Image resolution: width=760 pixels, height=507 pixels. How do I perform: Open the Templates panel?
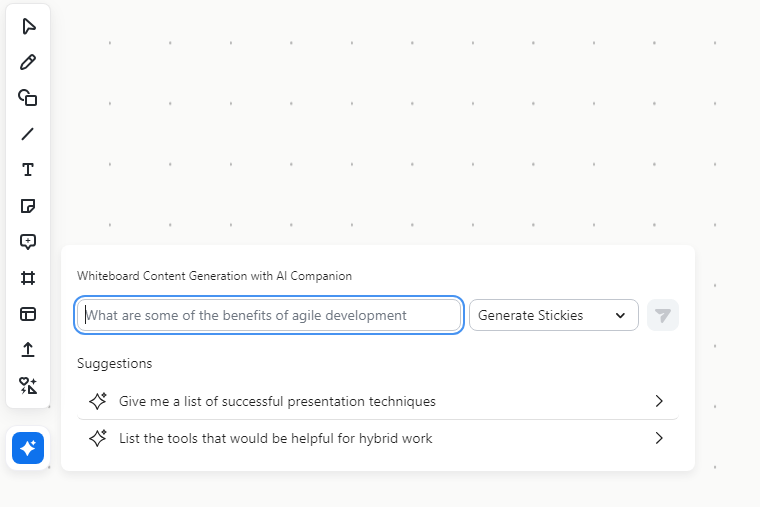(x=28, y=314)
